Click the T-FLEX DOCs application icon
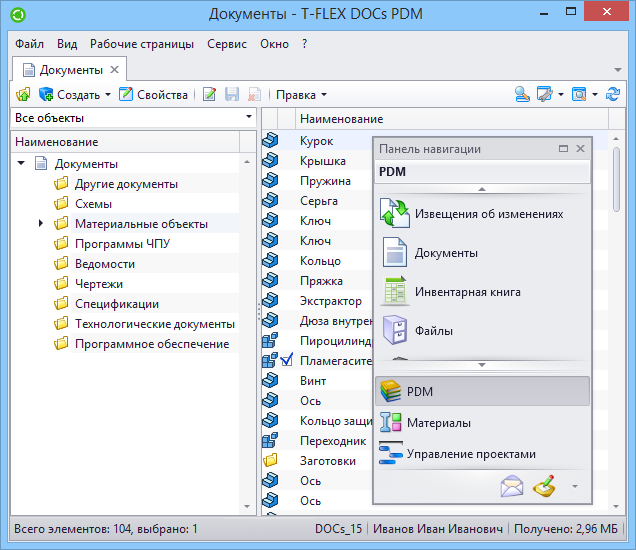636x550 pixels. (18, 15)
